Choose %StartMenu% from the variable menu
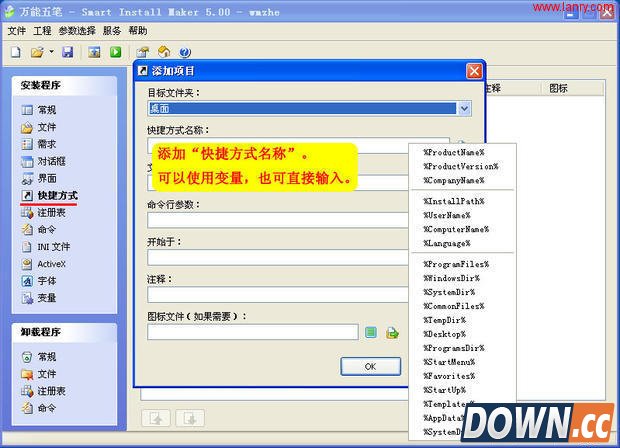 [449, 362]
